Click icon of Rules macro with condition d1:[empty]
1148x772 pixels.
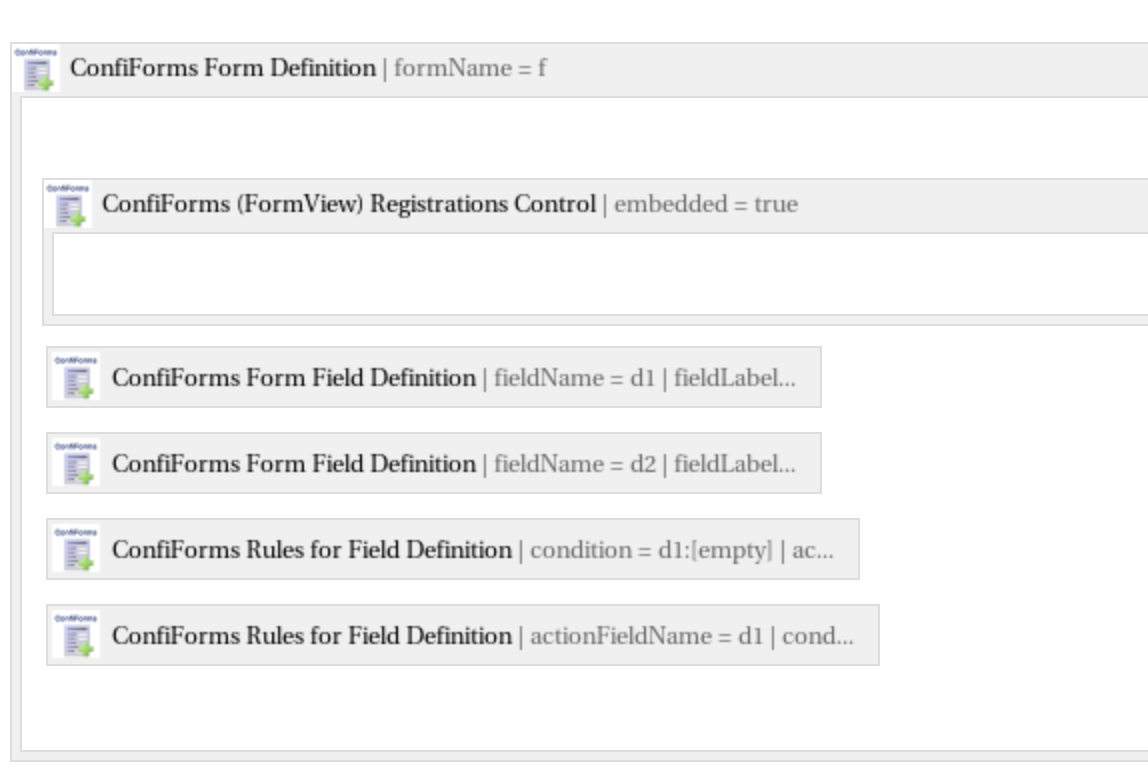point(76,549)
